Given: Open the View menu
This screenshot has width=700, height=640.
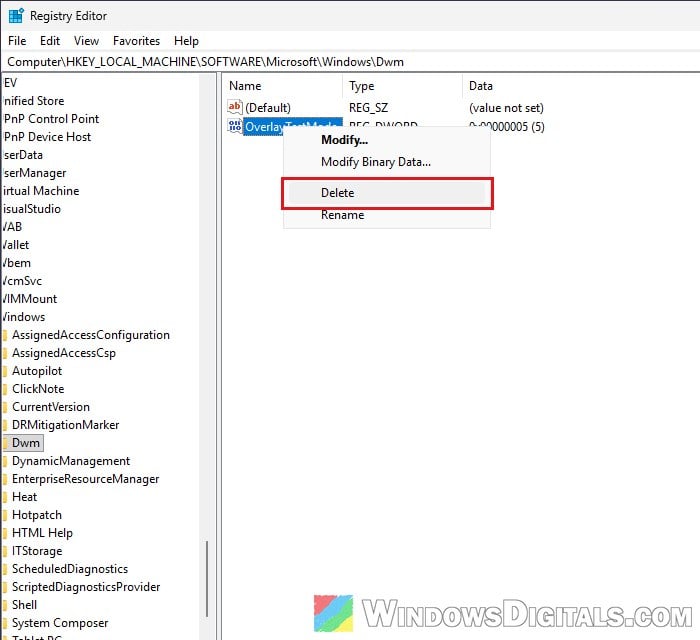Looking at the screenshot, I should (86, 41).
